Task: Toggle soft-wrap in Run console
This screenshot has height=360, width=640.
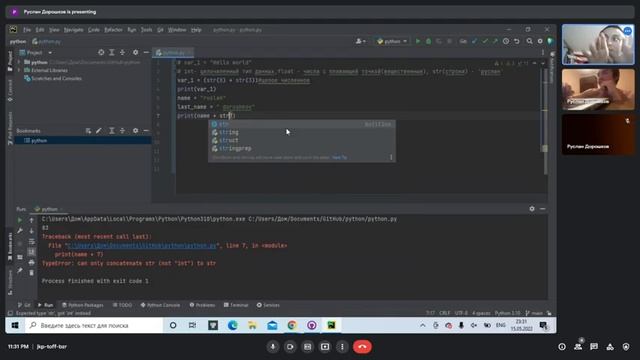Action: coord(31,242)
